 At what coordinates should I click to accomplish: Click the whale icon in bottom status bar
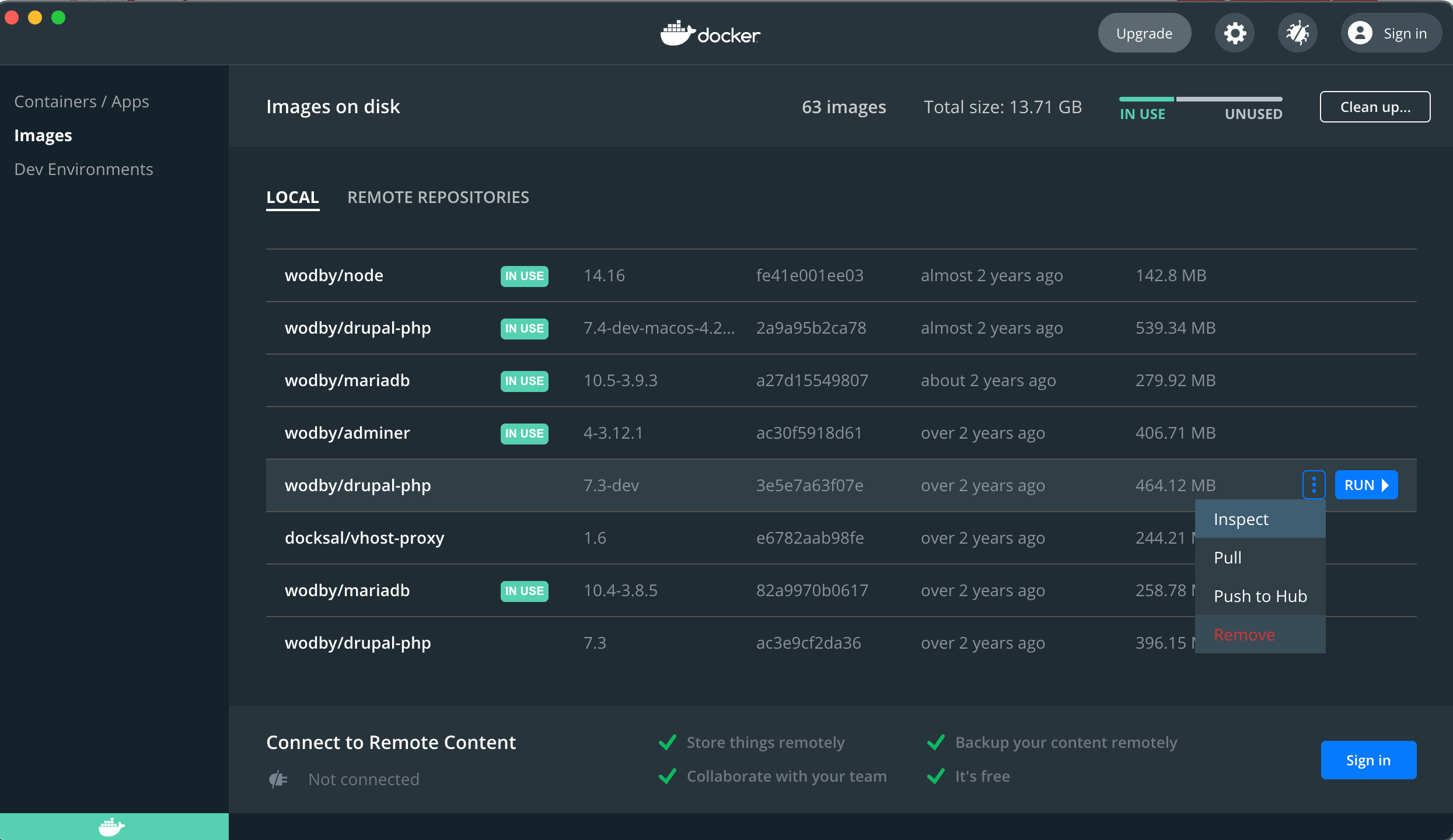click(x=111, y=827)
